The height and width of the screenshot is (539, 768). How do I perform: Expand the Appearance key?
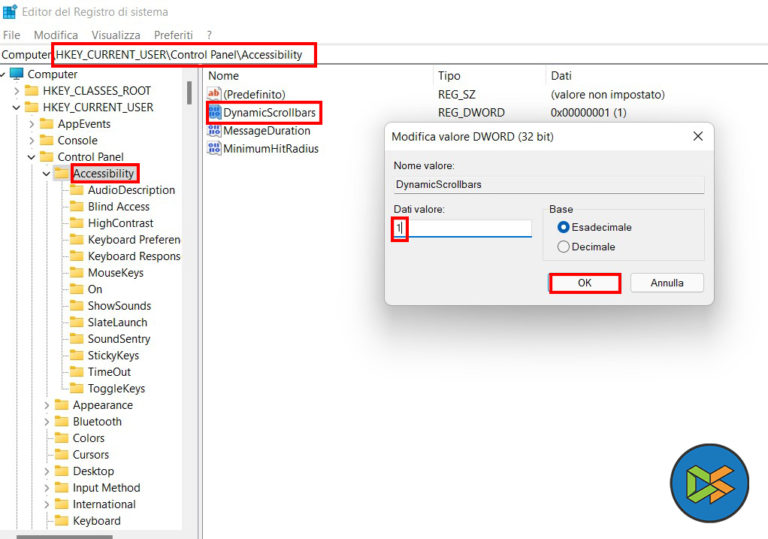click(x=47, y=405)
